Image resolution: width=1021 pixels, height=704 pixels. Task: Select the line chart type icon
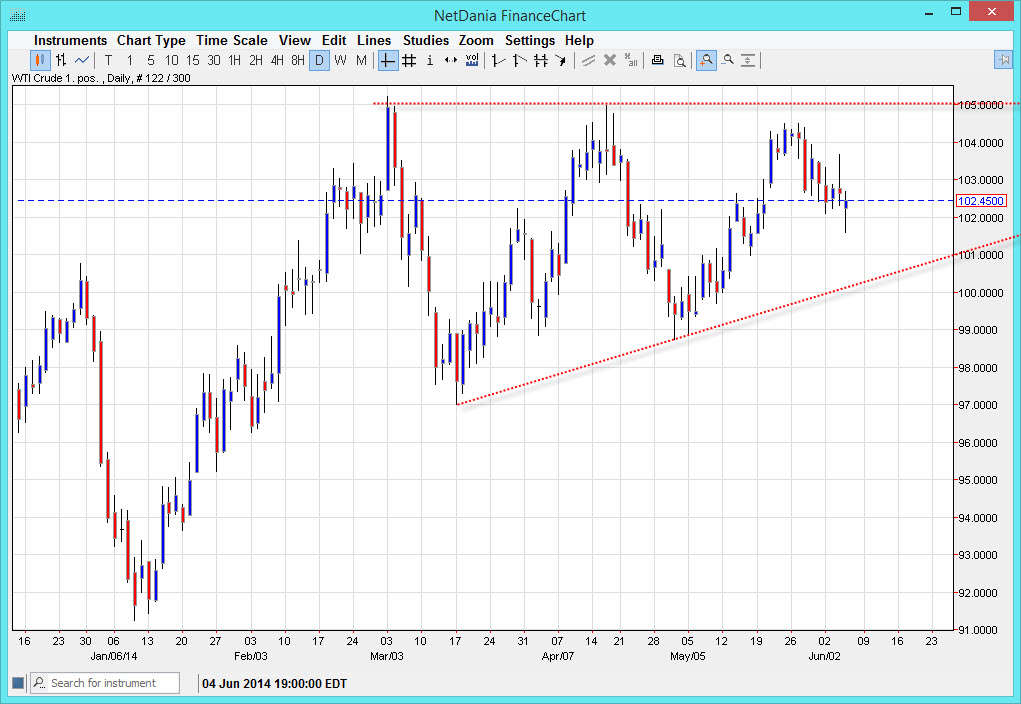point(82,60)
